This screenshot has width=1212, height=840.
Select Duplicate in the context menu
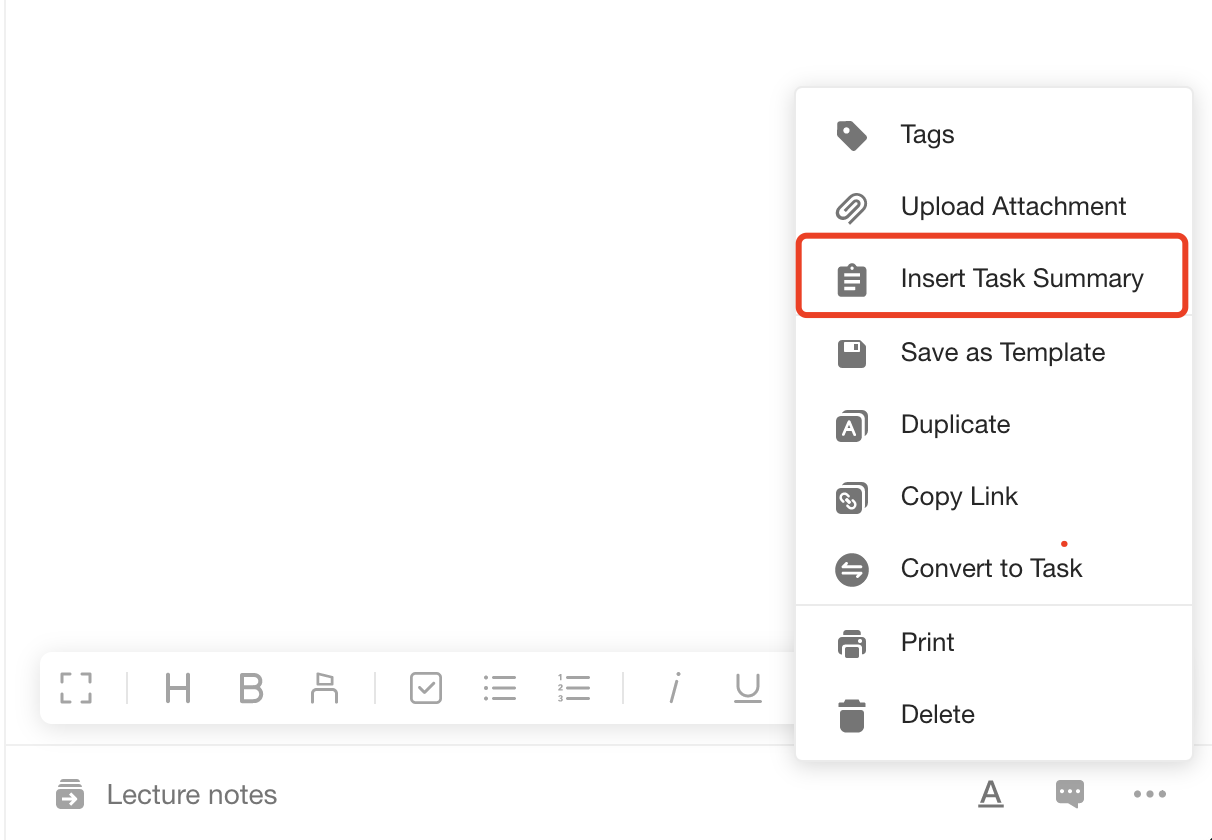(955, 424)
